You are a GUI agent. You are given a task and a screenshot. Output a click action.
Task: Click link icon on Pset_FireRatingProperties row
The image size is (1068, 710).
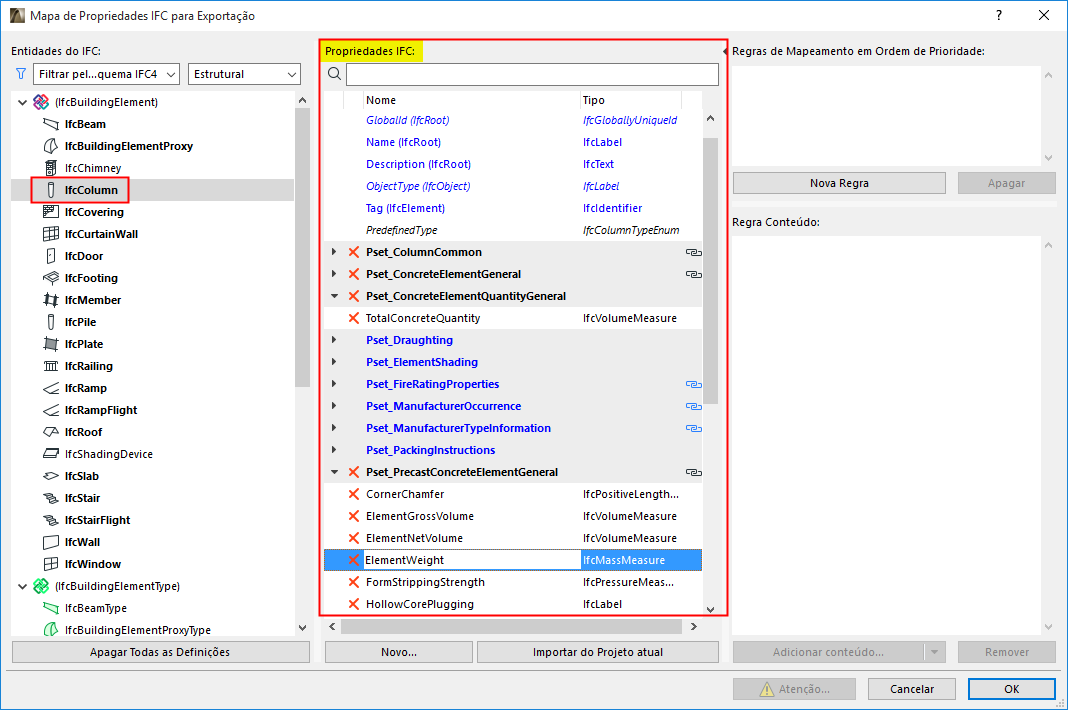coord(693,384)
